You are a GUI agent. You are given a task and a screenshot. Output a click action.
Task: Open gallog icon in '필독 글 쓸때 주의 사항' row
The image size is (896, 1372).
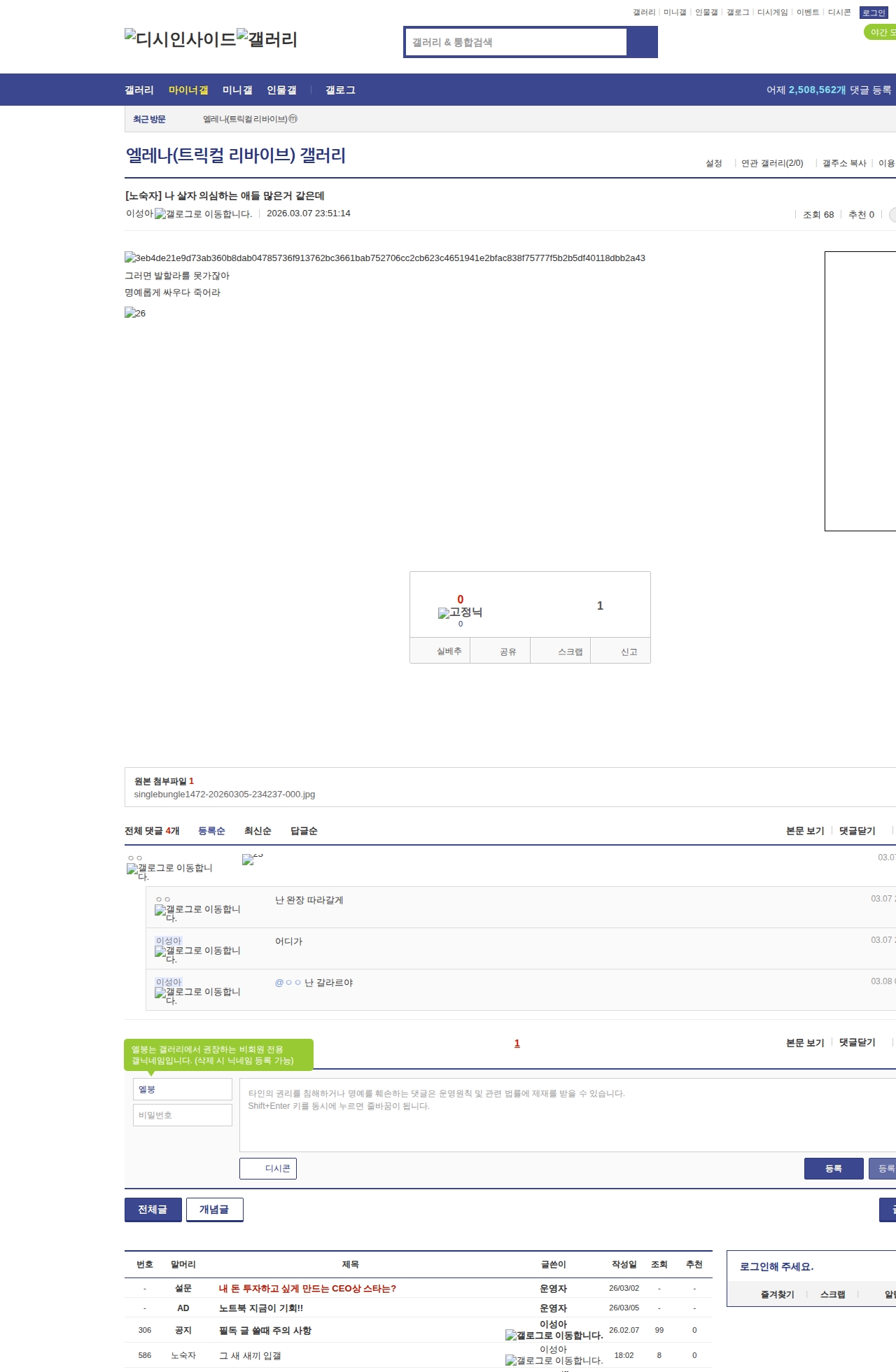tap(554, 1336)
